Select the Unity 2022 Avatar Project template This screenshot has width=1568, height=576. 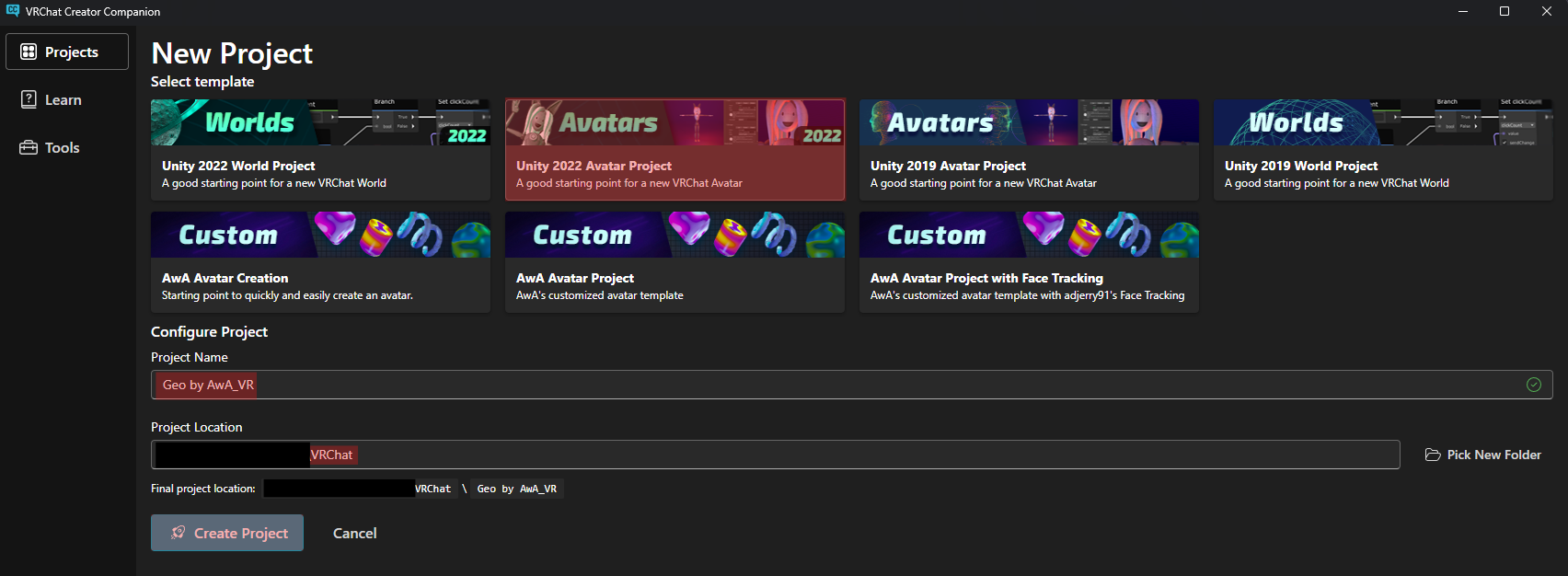674,150
